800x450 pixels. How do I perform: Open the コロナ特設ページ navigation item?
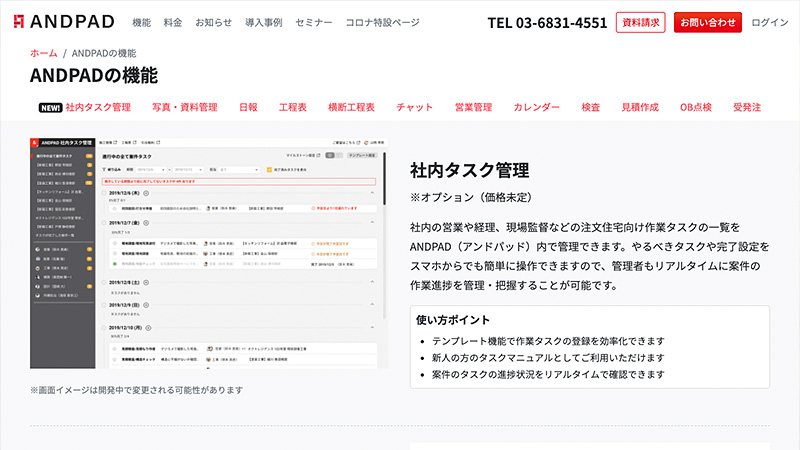pyautogui.click(x=382, y=22)
